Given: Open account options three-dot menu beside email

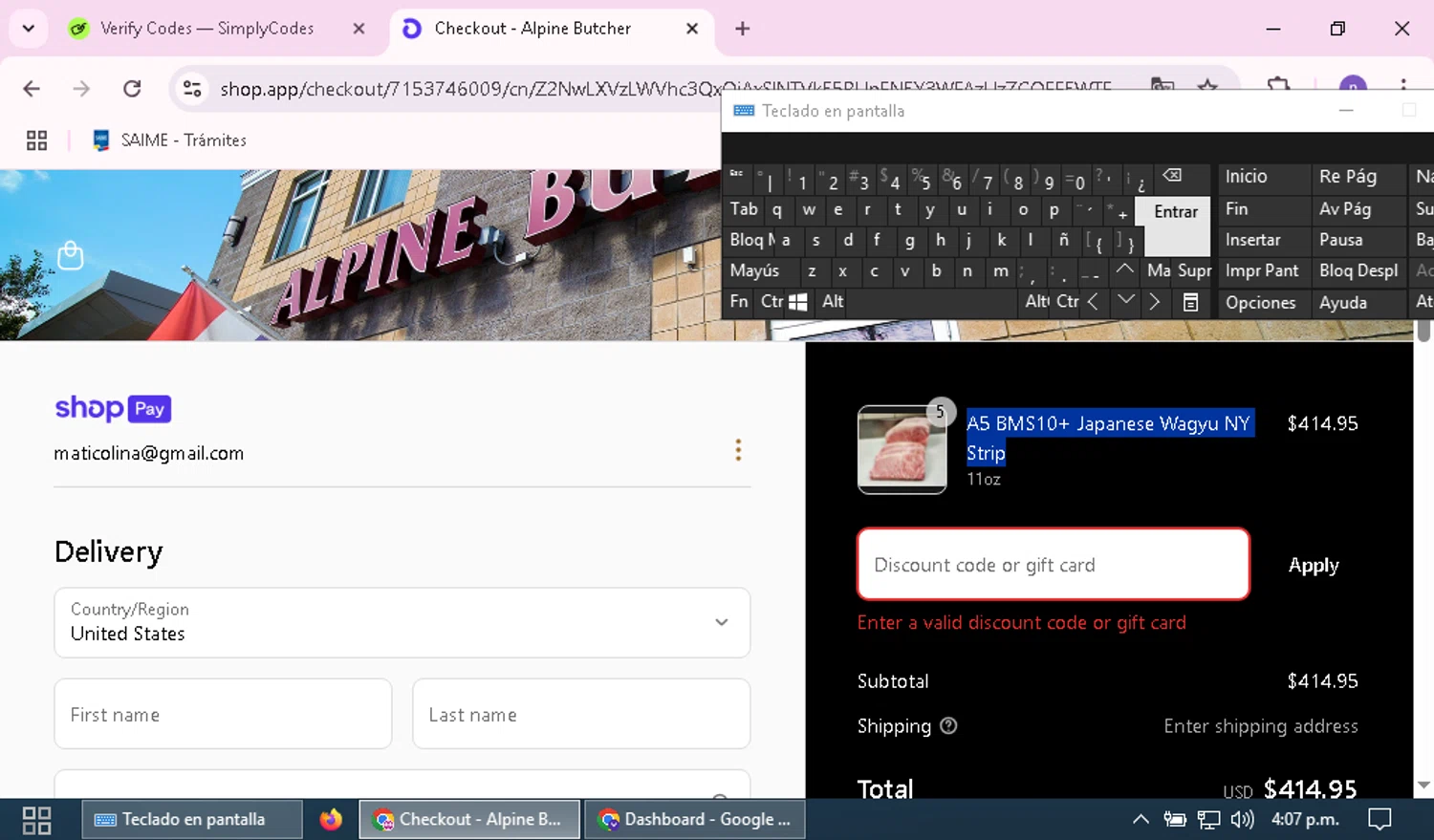Looking at the screenshot, I should (x=738, y=450).
